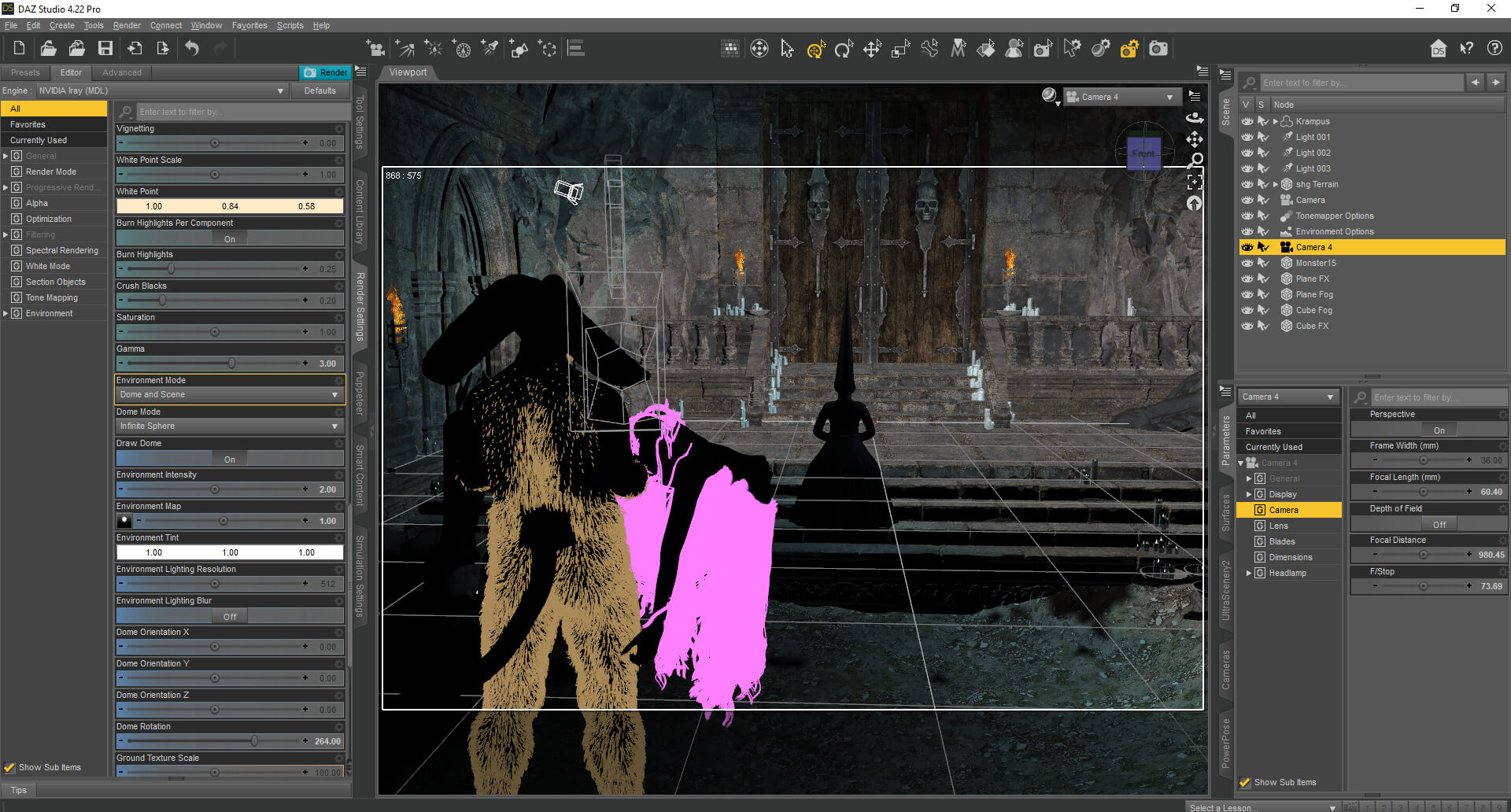Hide the Monster15 node with eye icon
This screenshot has height=812, width=1511.
coord(1247,263)
